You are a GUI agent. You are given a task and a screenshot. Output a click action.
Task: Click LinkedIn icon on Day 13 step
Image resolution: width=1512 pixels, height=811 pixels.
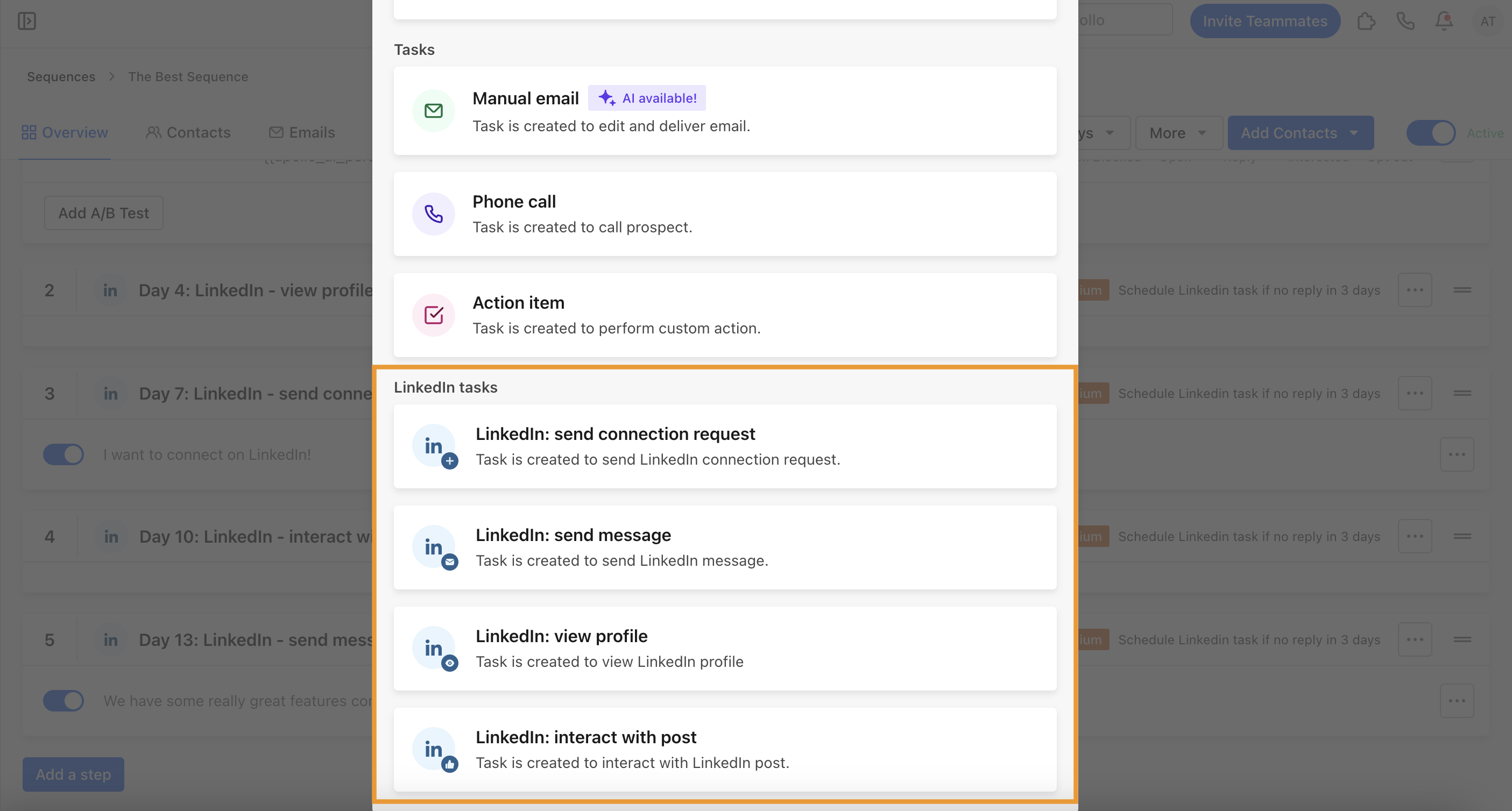click(110, 639)
